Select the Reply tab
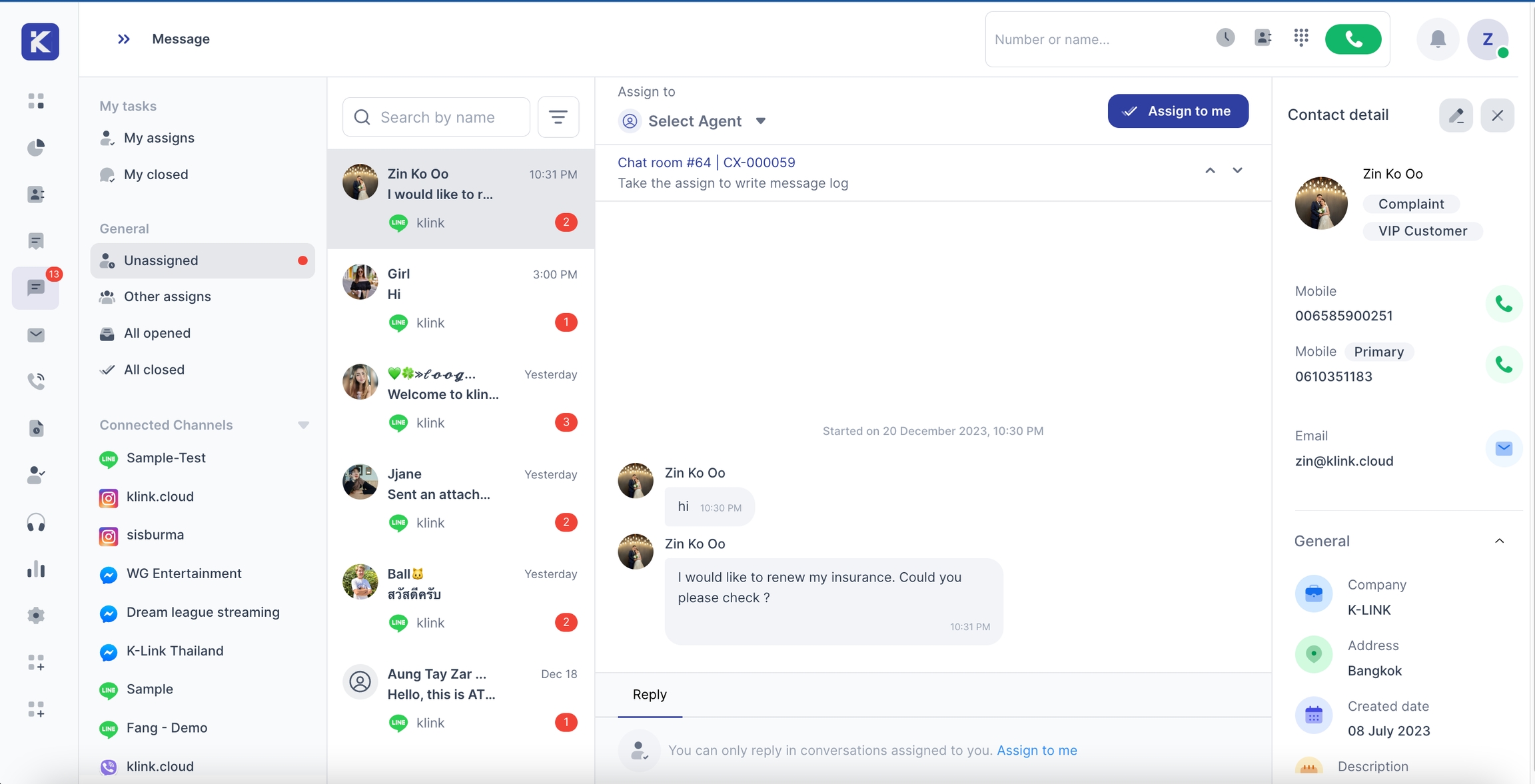 [649, 695]
